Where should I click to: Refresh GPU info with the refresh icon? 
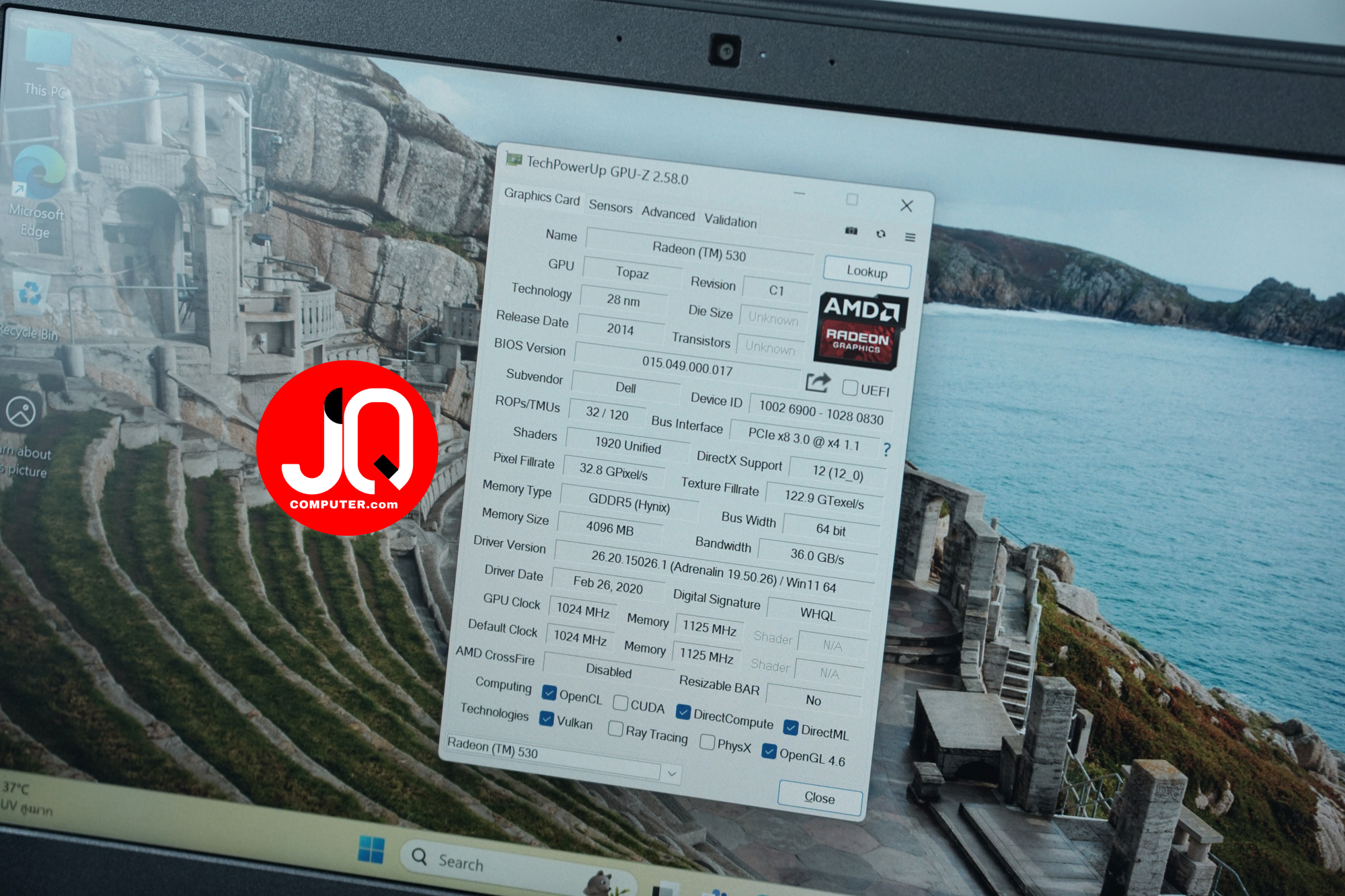pos(881,234)
